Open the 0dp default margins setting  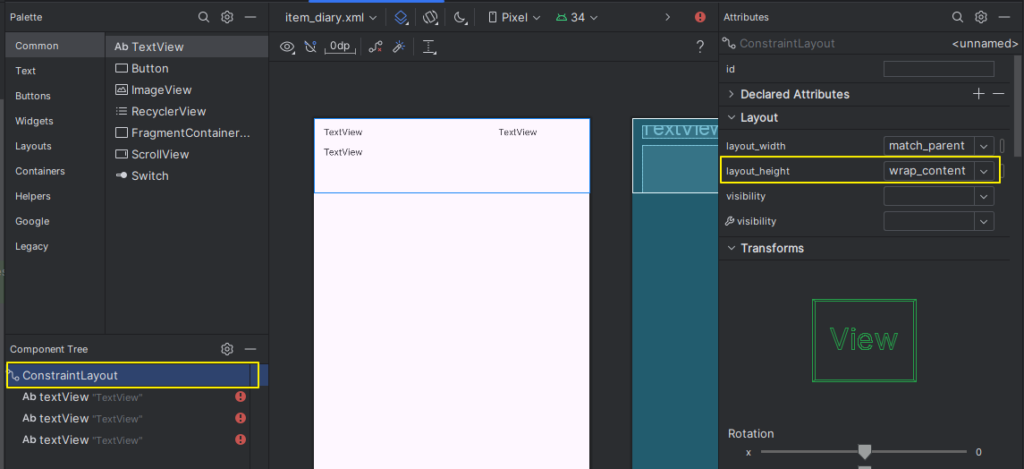[x=340, y=46]
